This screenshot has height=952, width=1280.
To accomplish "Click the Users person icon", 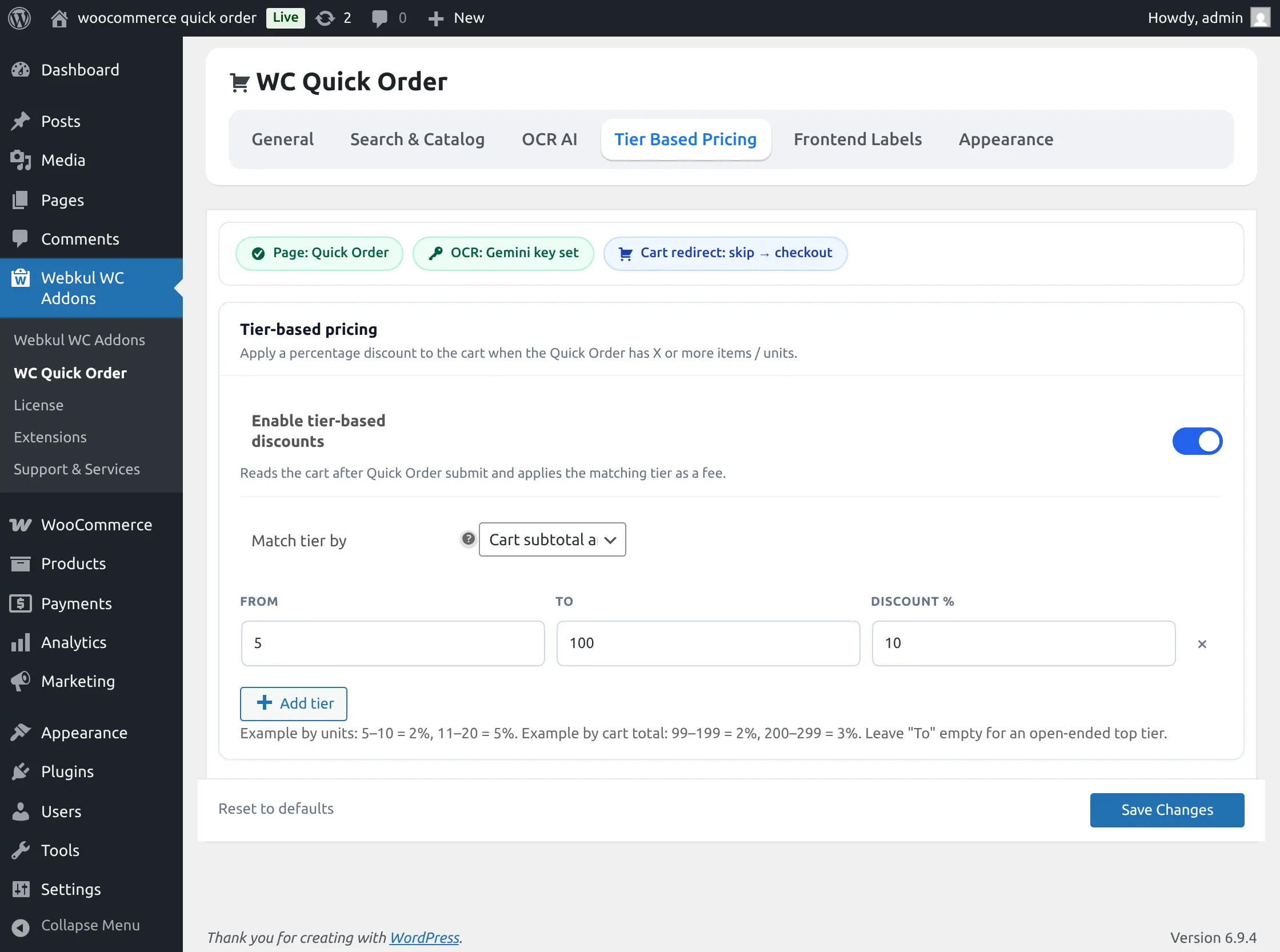I will (x=21, y=811).
